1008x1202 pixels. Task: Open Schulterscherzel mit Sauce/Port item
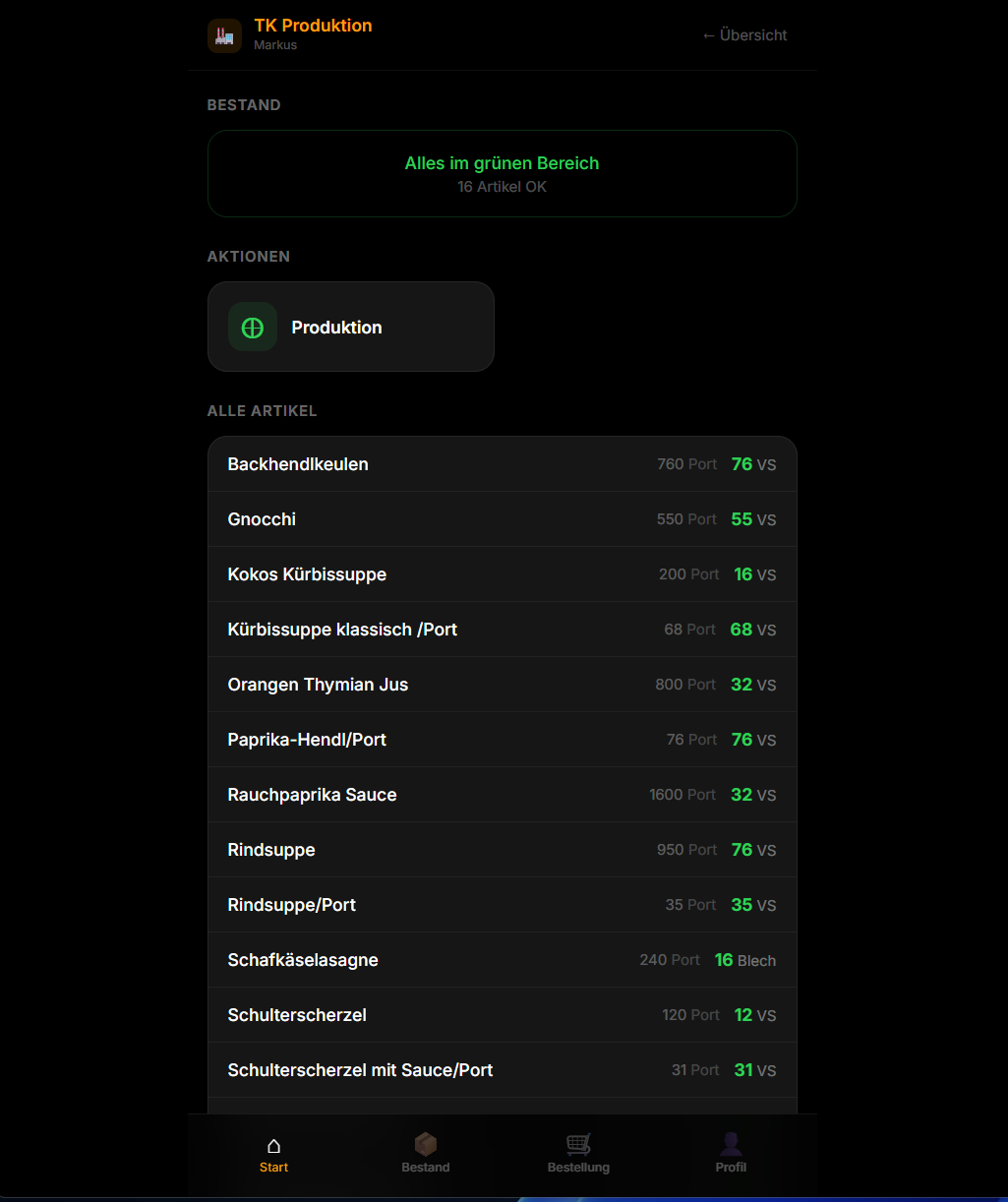(502, 1070)
